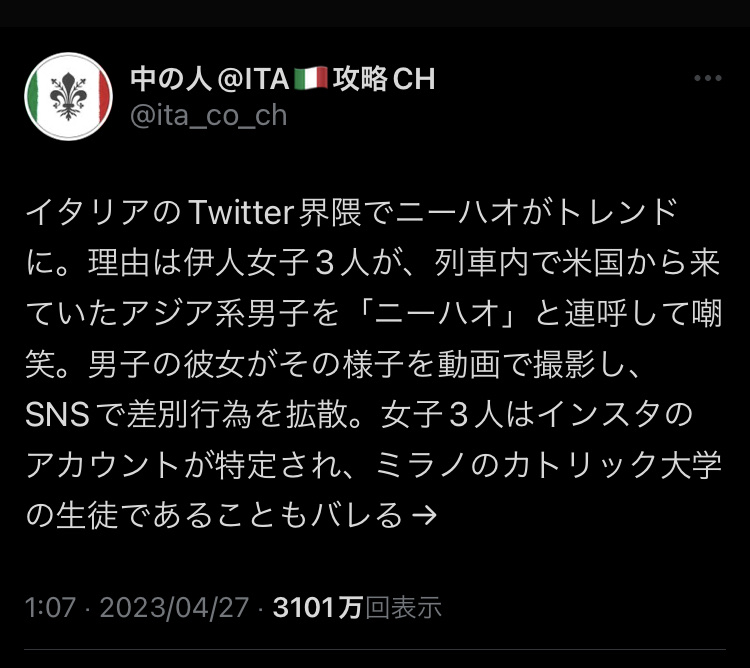The height and width of the screenshot is (668, 750).
Task: Click the phrase ミラノのカトリック大学
Action: [x=549, y=465]
